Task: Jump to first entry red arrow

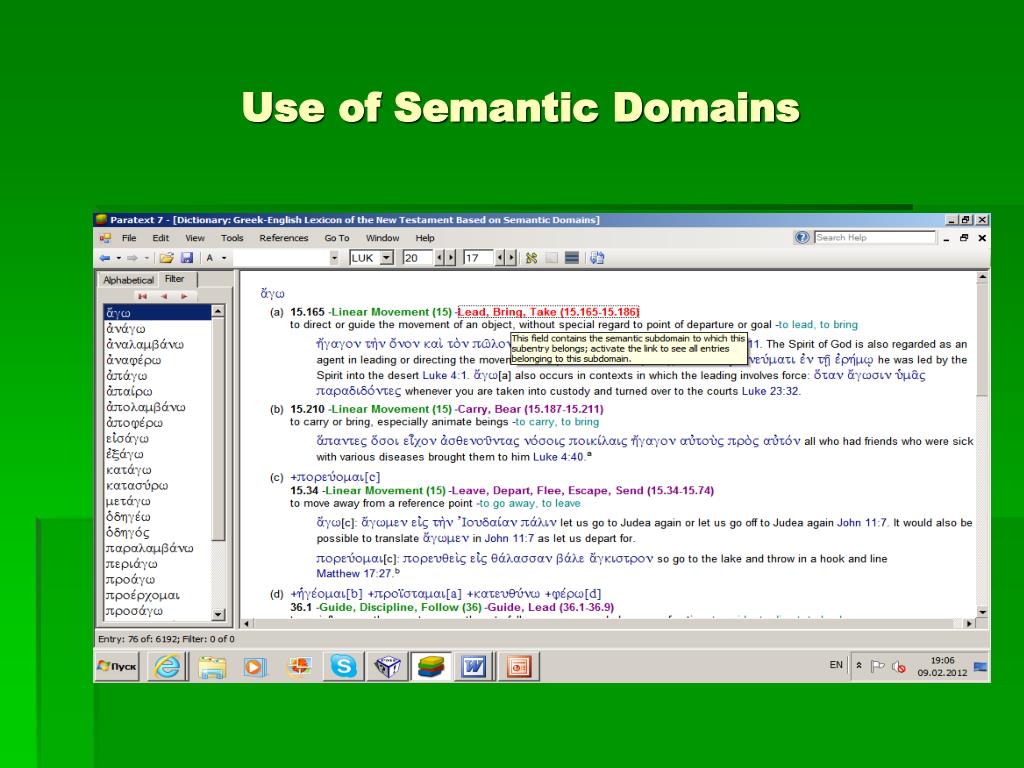Action: tap(142, 296)
